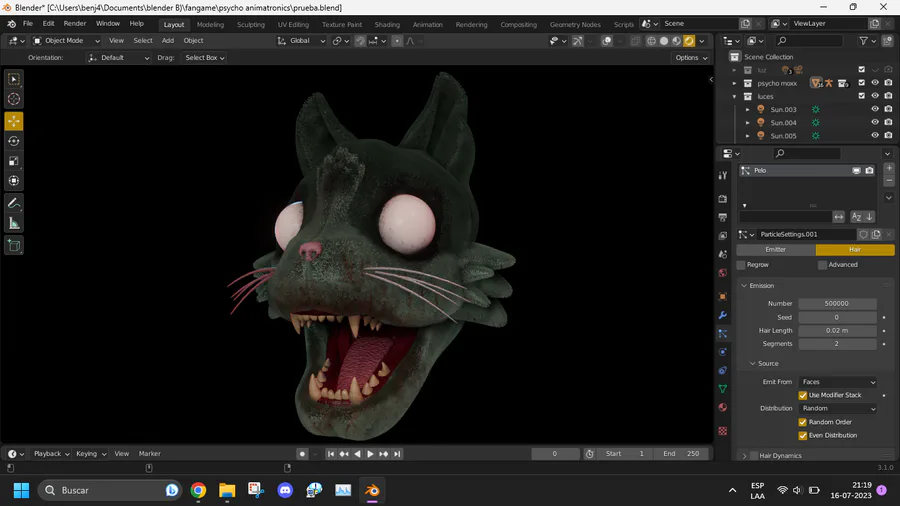Click the Add Cube tool icon
This screenshot has width=900, height=506.
click(x=14, y=245)
